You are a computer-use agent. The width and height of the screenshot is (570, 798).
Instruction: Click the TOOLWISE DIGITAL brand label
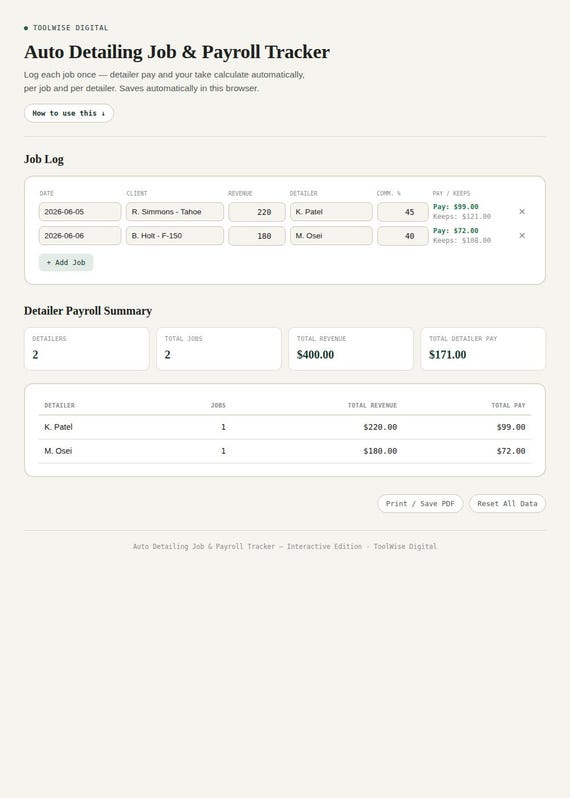coord(70,28)
